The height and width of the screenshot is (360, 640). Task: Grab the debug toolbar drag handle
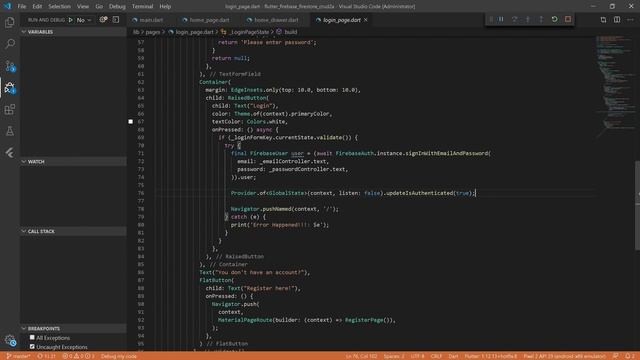tap(491, 19)
